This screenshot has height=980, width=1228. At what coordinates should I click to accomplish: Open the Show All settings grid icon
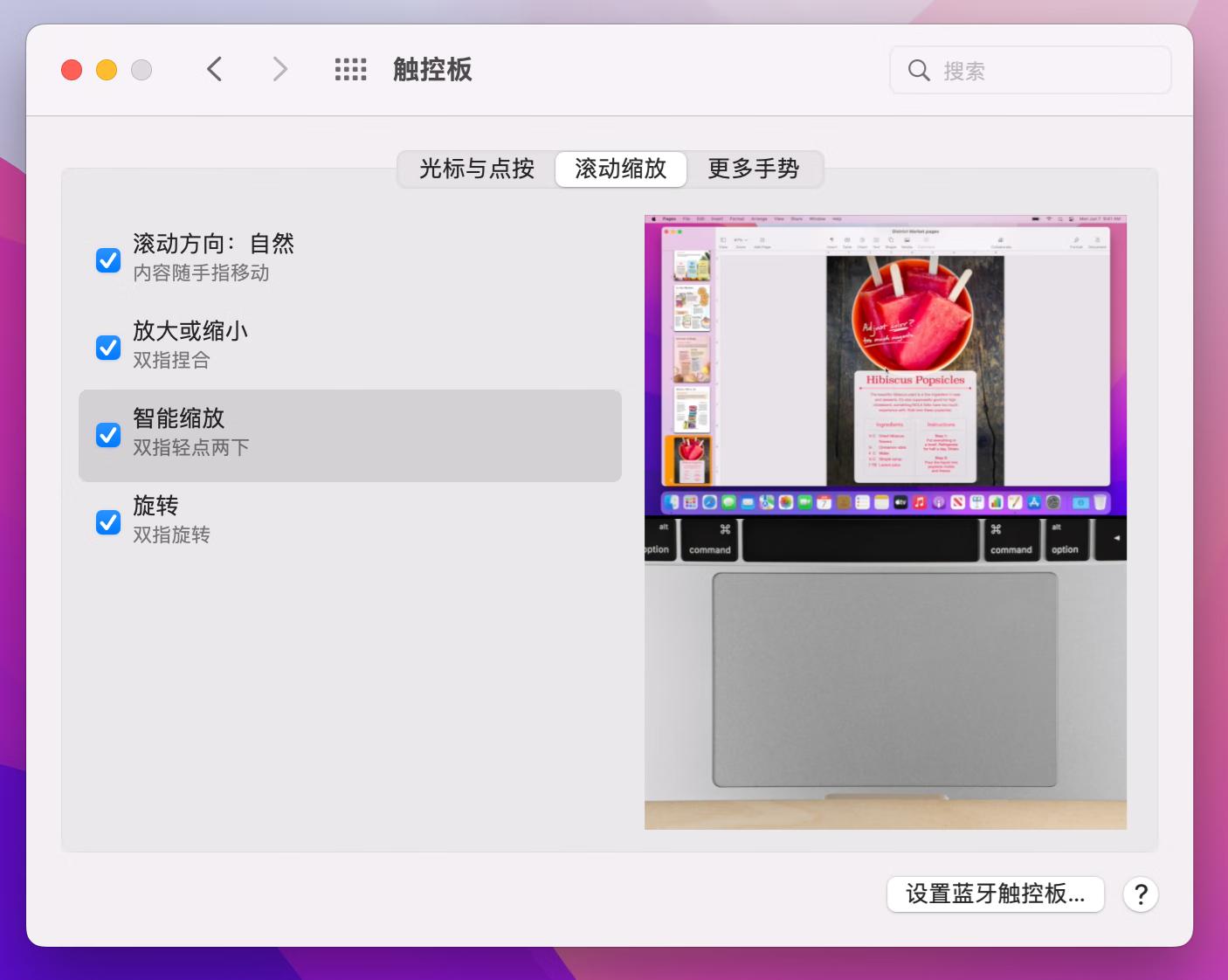[349, 69]
